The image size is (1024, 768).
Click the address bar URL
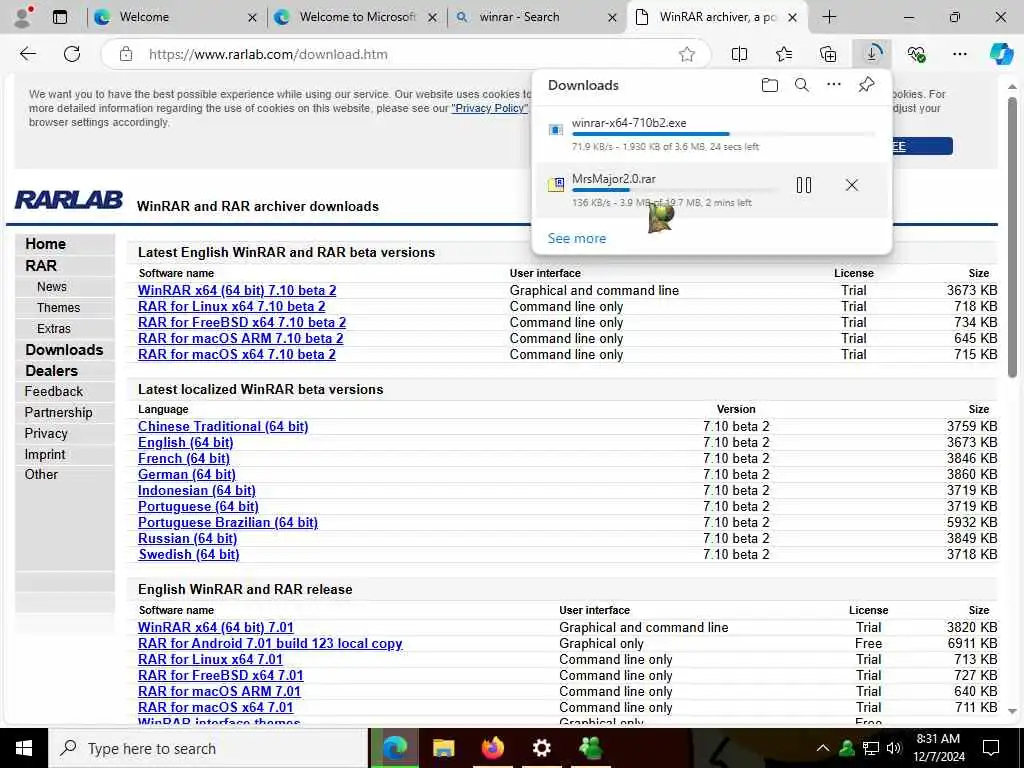(x=268, y=54)
